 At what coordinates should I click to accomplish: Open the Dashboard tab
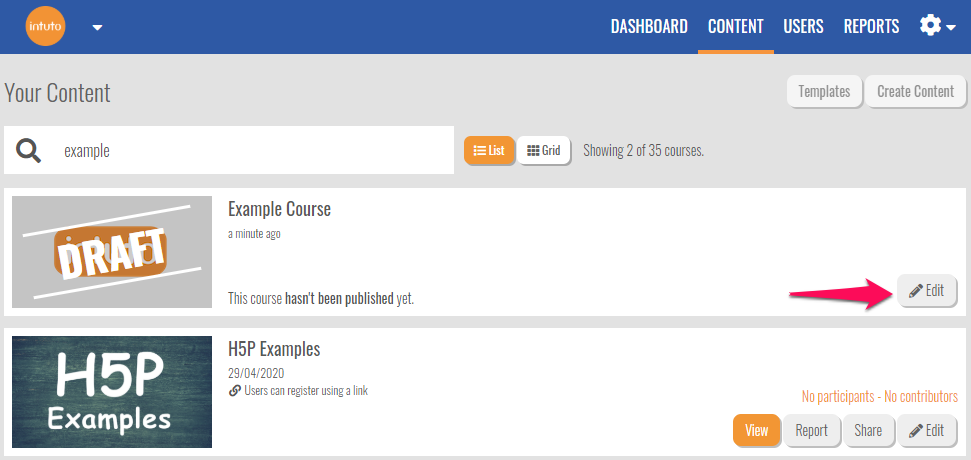(x=649, y=26)
